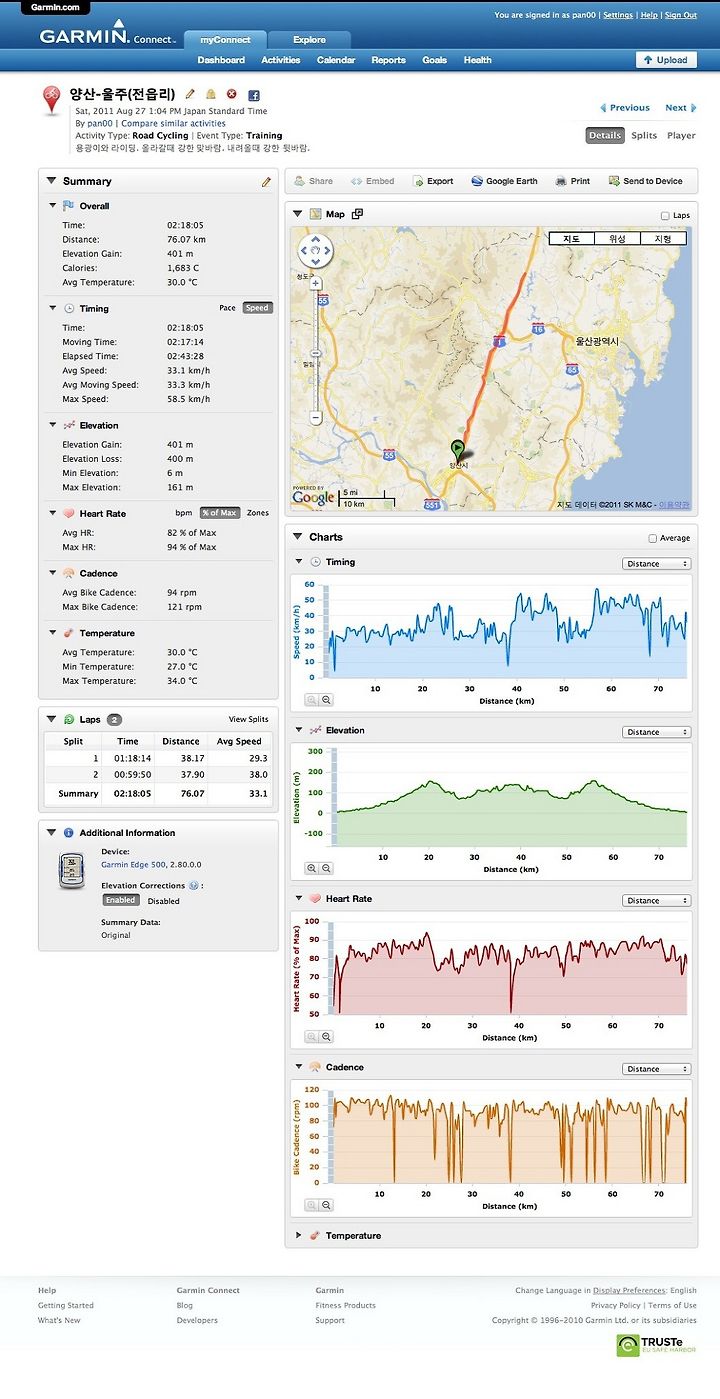The width and height of the screenshot is (720, 1399).
Task: Show heart rate in bpm
Action: [184, 513]
